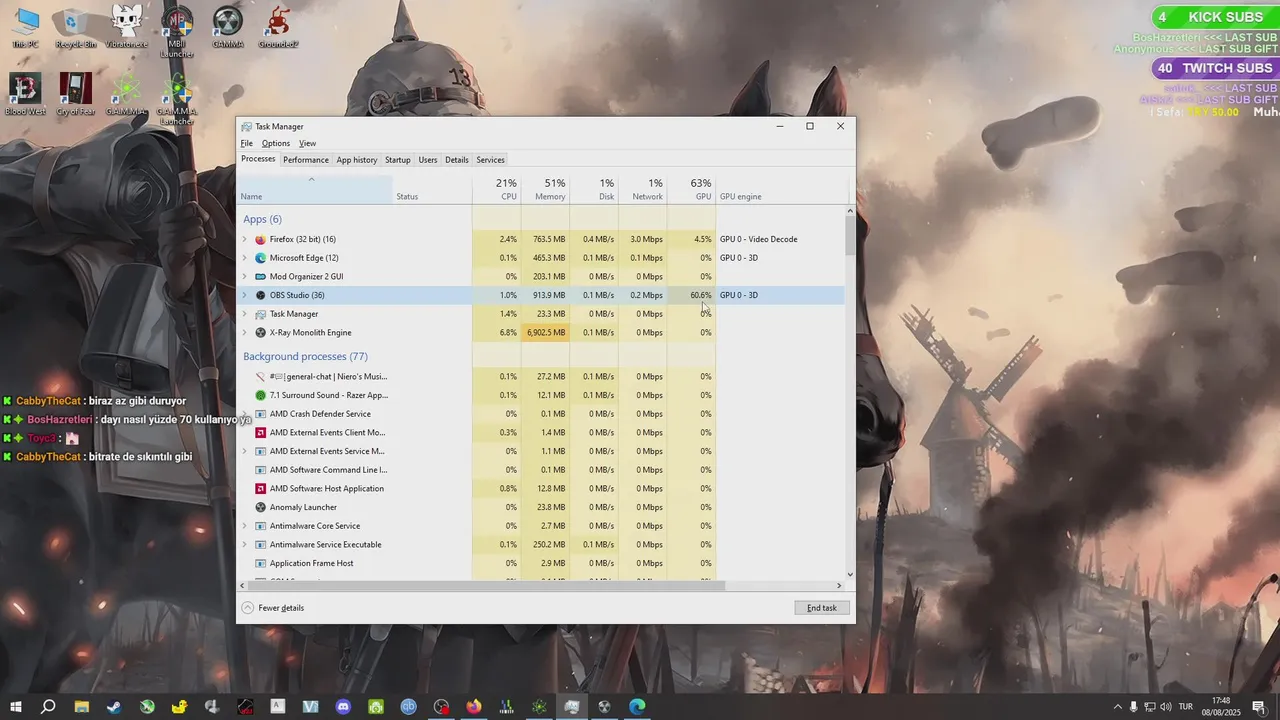Select the Vibrato.exe desktop icon
Image resolution: width=1280 pixels, height=720 pixels.
tap(126, 27)
